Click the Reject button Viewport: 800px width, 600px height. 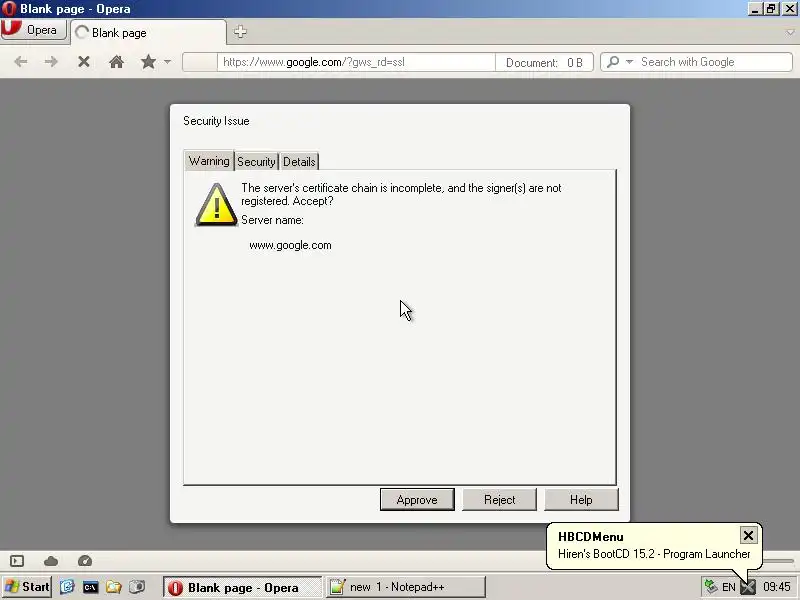point(499,499)
